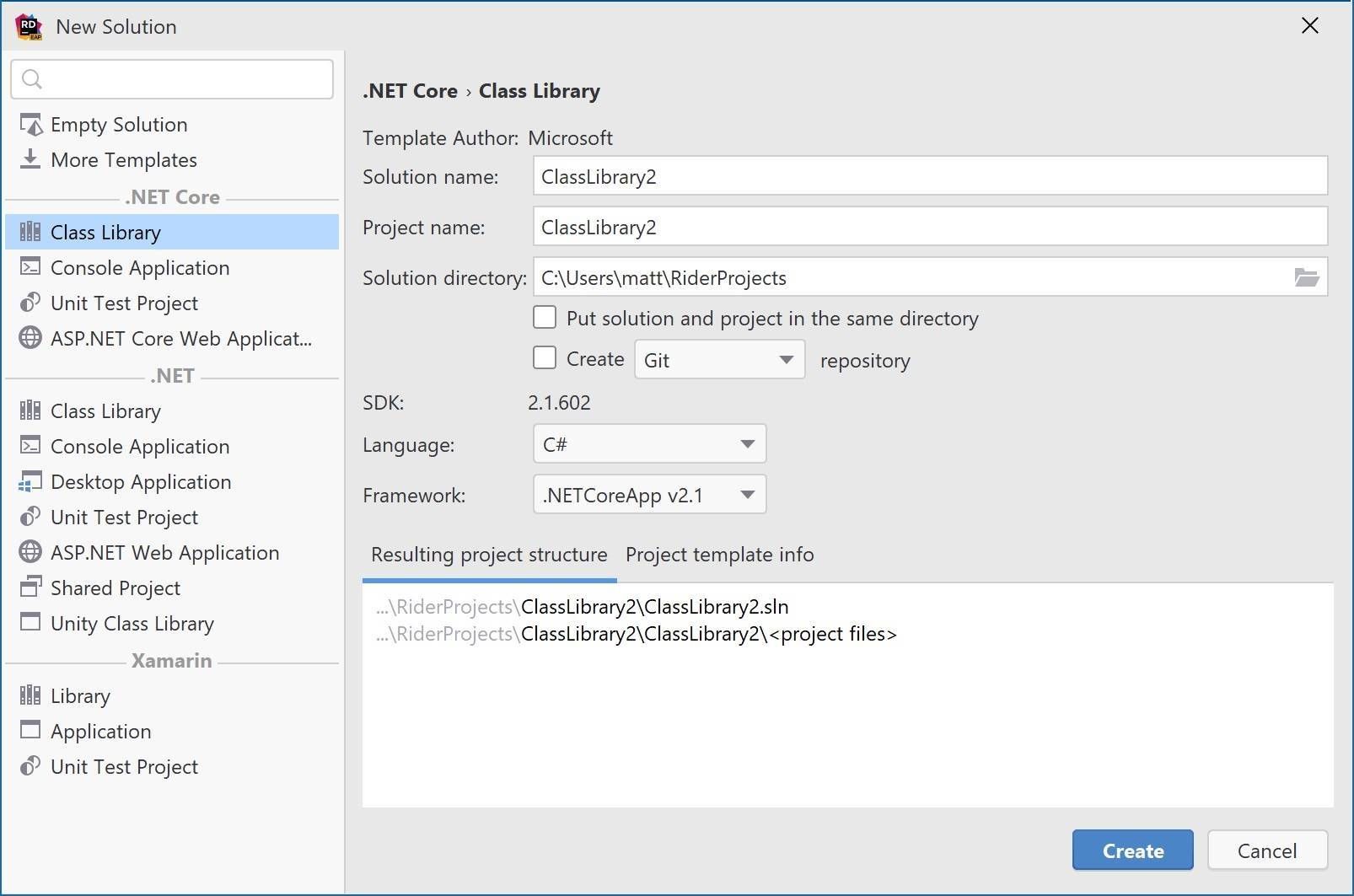Select the Unity Class Library icon

tap(30, 623)
